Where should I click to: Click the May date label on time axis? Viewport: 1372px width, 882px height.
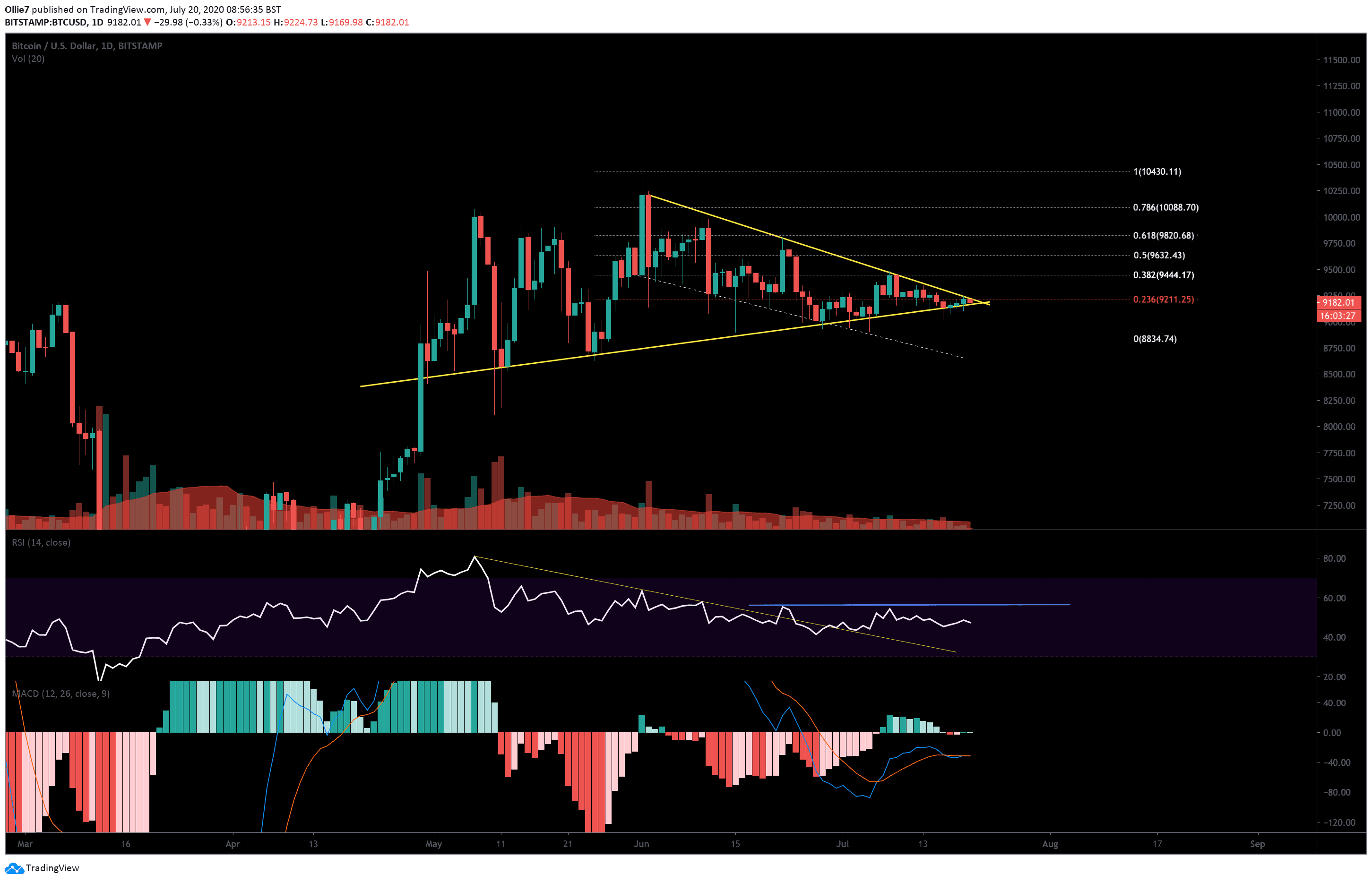click(434, 844)
